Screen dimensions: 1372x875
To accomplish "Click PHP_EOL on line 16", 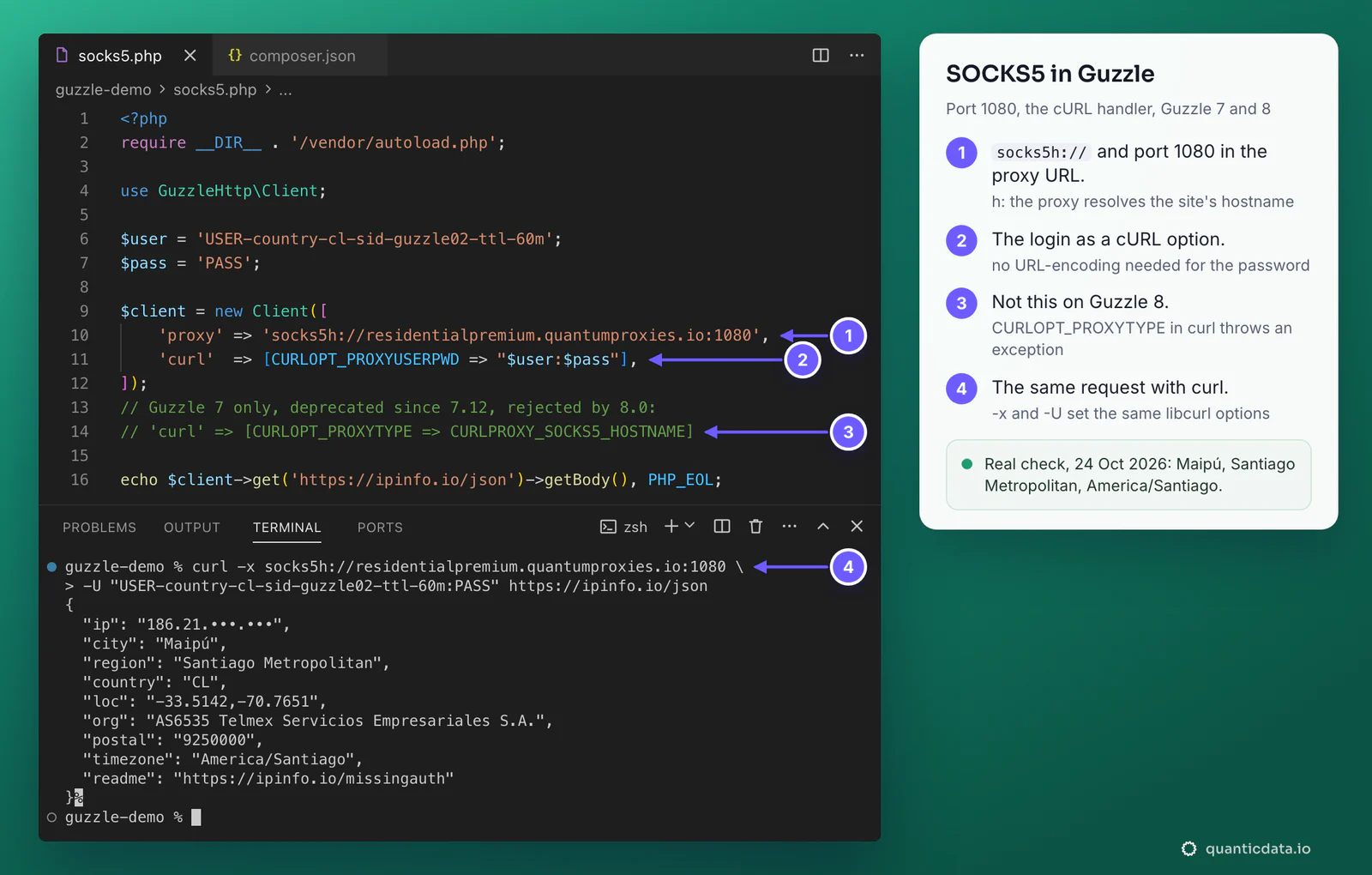I will 681,480.
